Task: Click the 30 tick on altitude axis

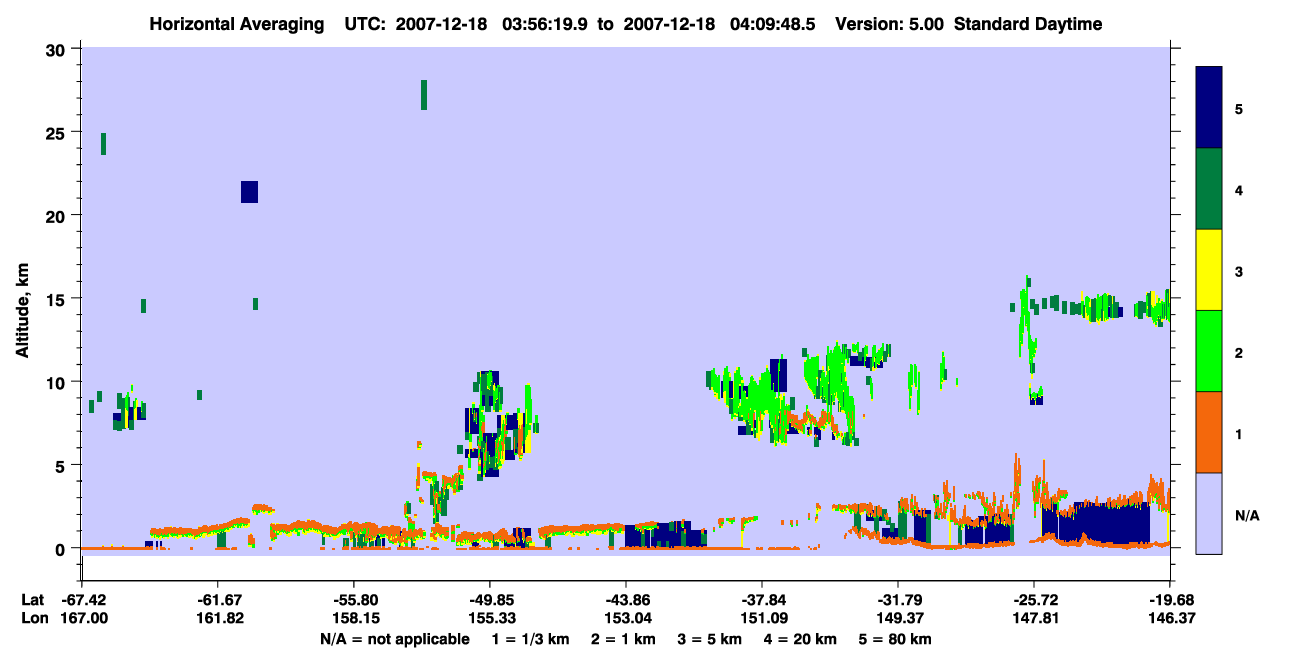Action: [x=57, y=49]
